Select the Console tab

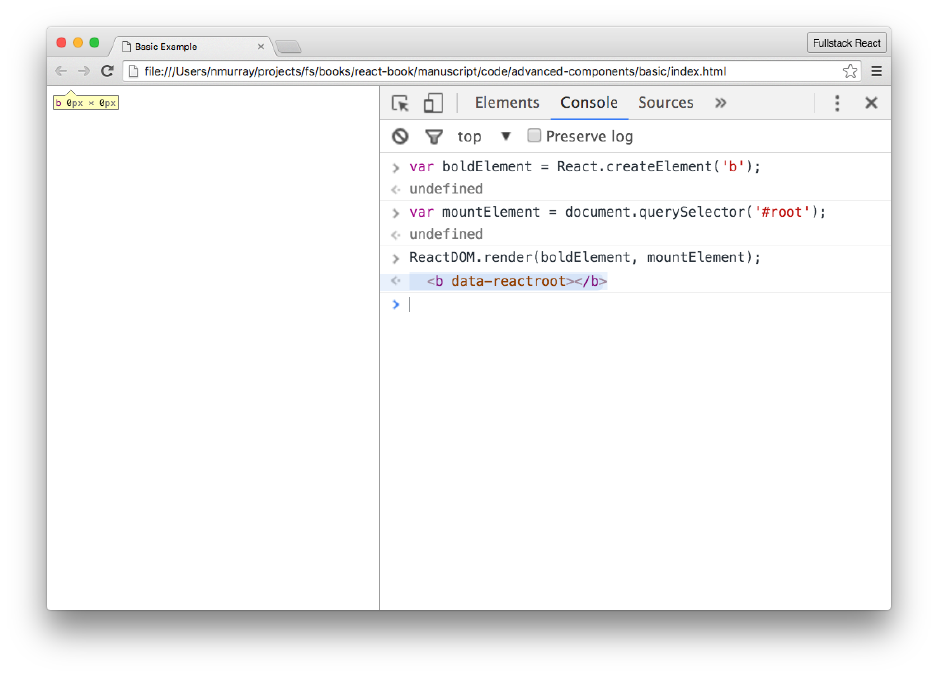coord(589,103)
